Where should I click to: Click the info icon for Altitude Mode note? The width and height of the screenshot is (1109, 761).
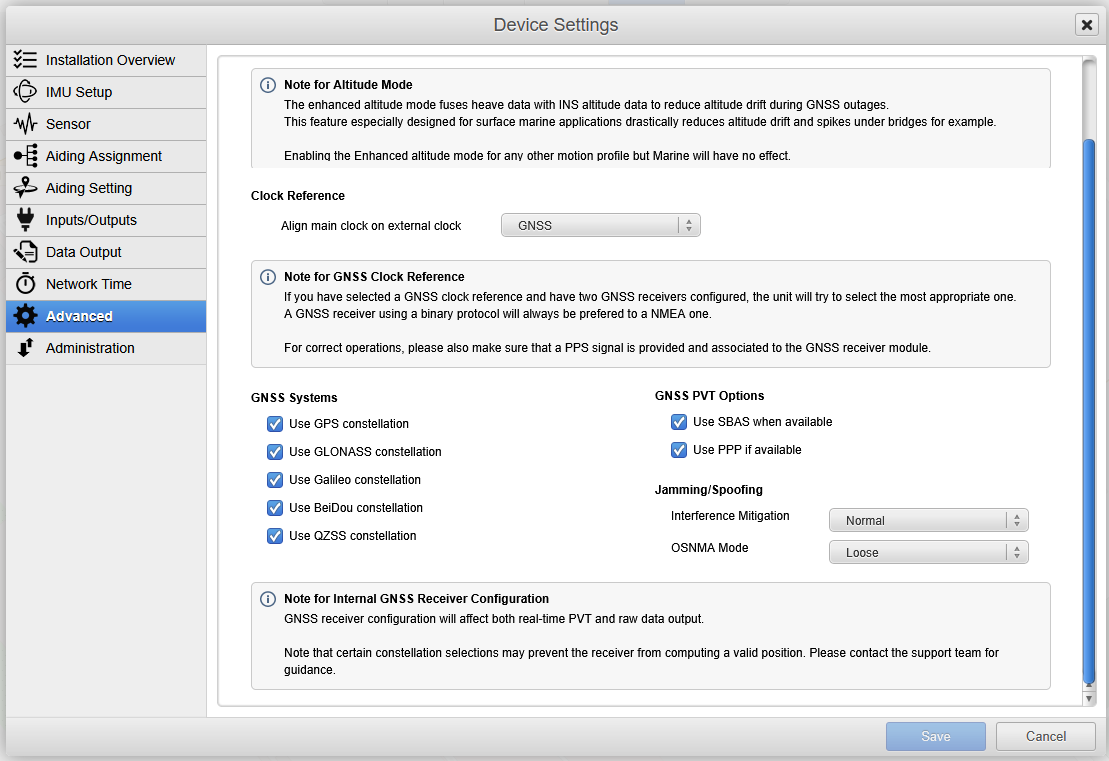coord(267,84)
